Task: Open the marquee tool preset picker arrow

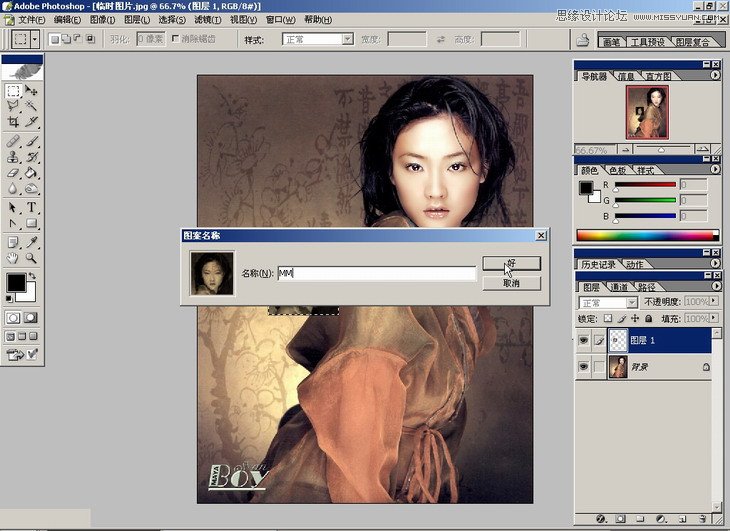Action: click(35, 40)
